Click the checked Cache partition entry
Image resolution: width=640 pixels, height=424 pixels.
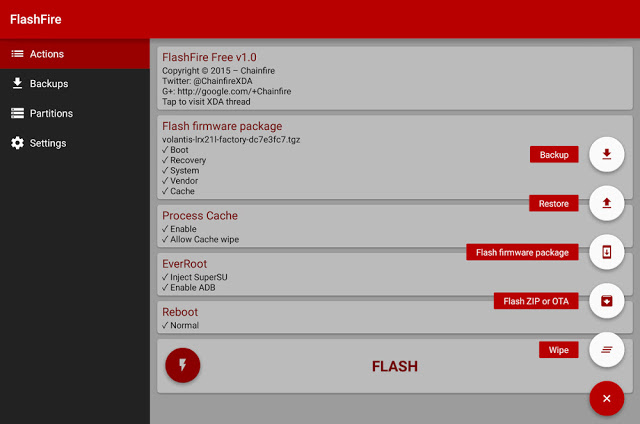tap(178, 191)
